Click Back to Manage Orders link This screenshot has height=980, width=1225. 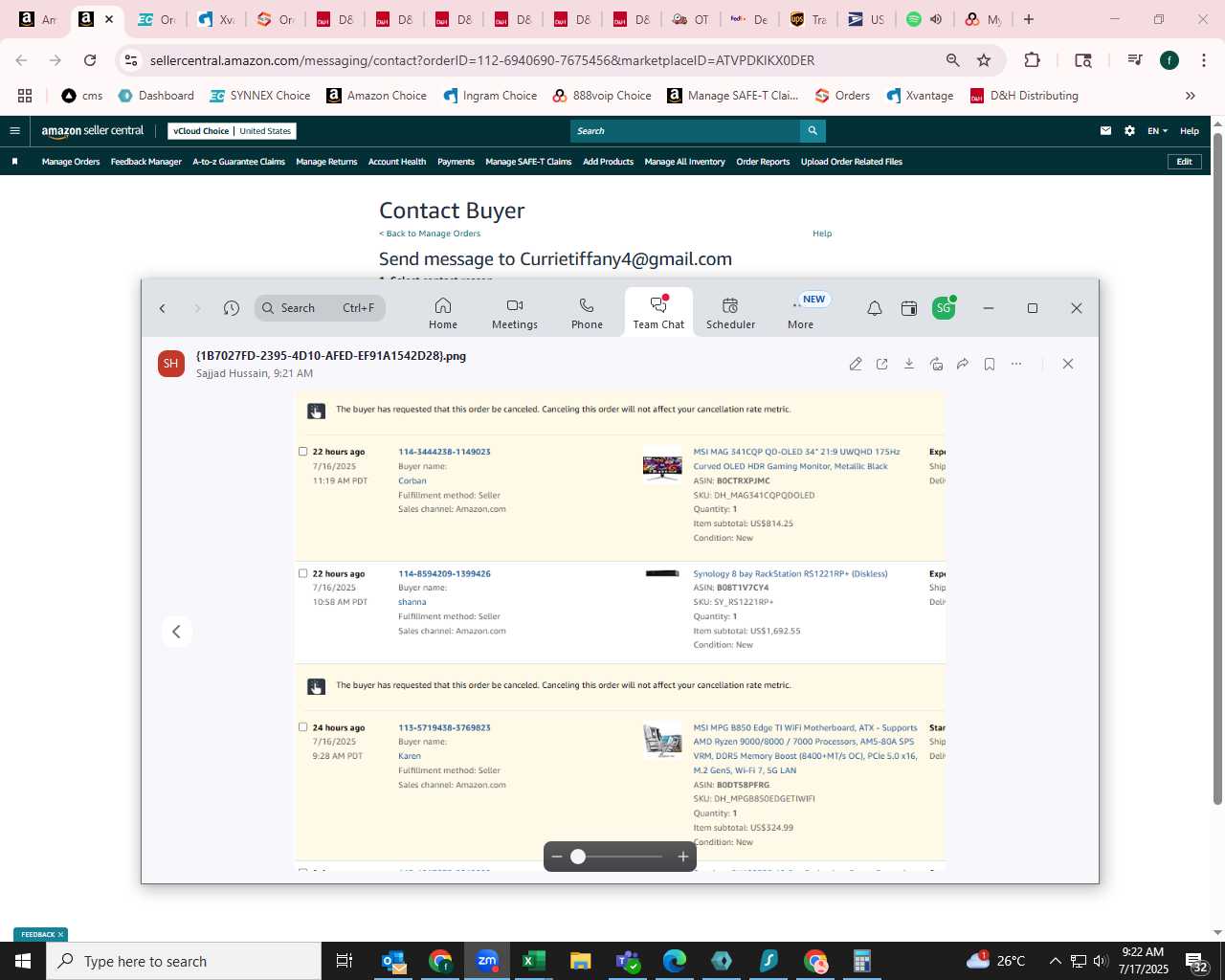click(x=430, y=234)
